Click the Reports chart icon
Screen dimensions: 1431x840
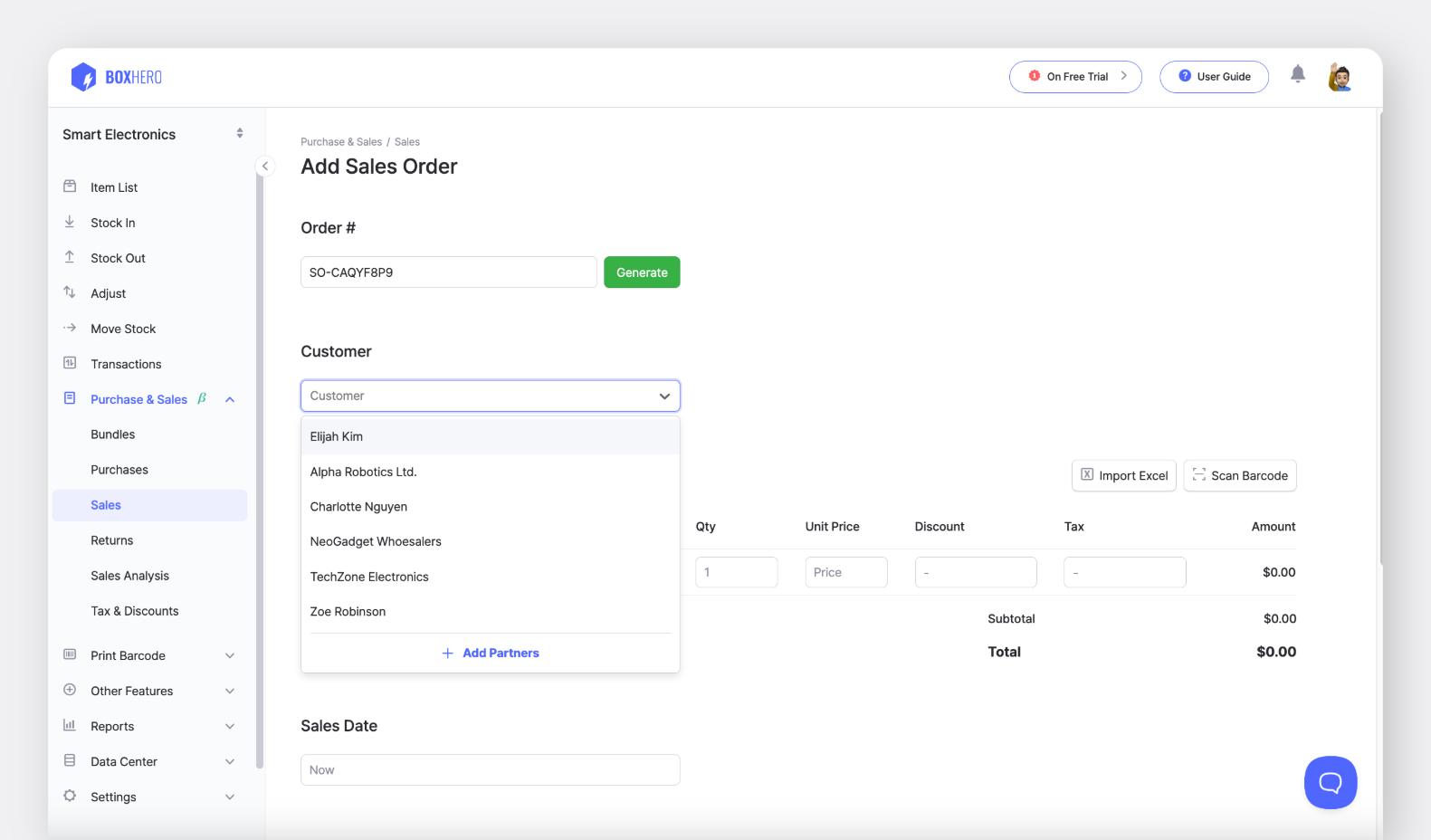pyautogui.click(x=70, y=725)
